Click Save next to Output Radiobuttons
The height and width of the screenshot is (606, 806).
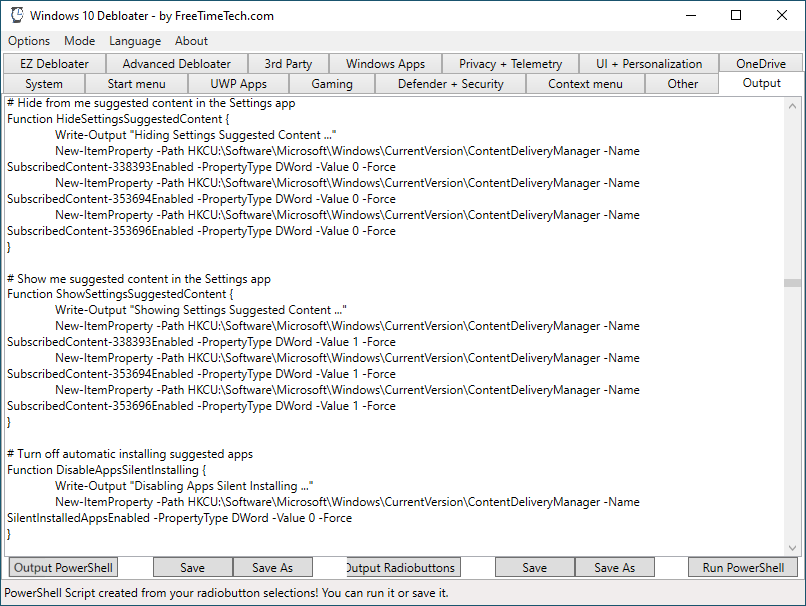click(535, 567)
